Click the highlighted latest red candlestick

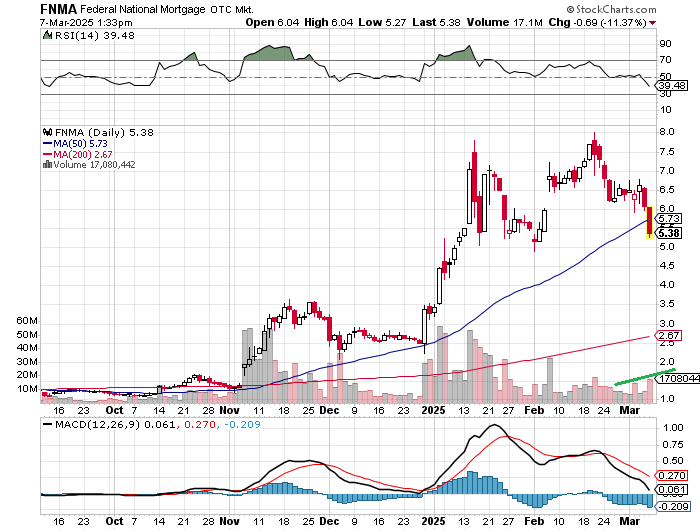650,222
